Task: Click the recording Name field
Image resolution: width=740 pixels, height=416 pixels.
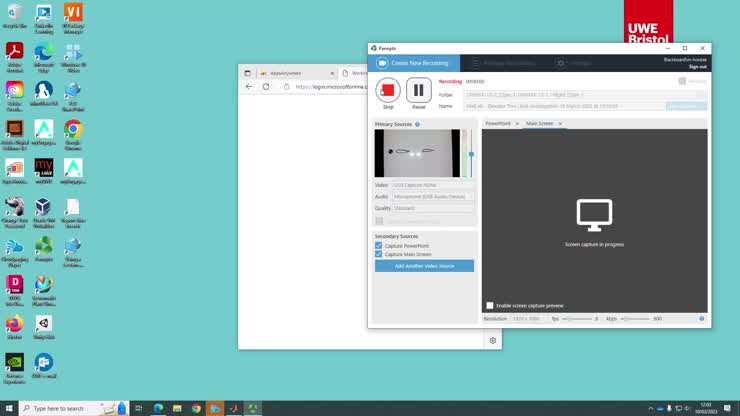Action: pyautogui.click(x=564, y=106)
